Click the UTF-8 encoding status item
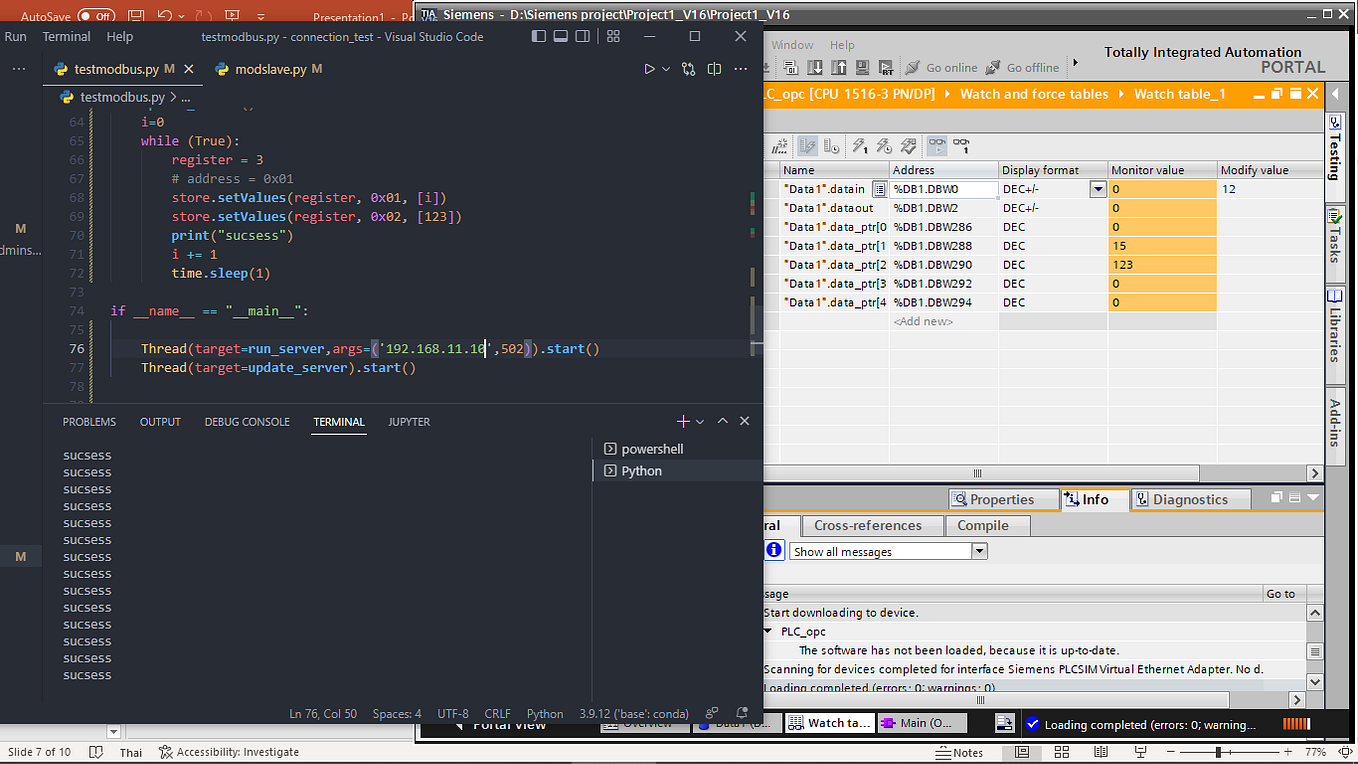 [452, 714]
